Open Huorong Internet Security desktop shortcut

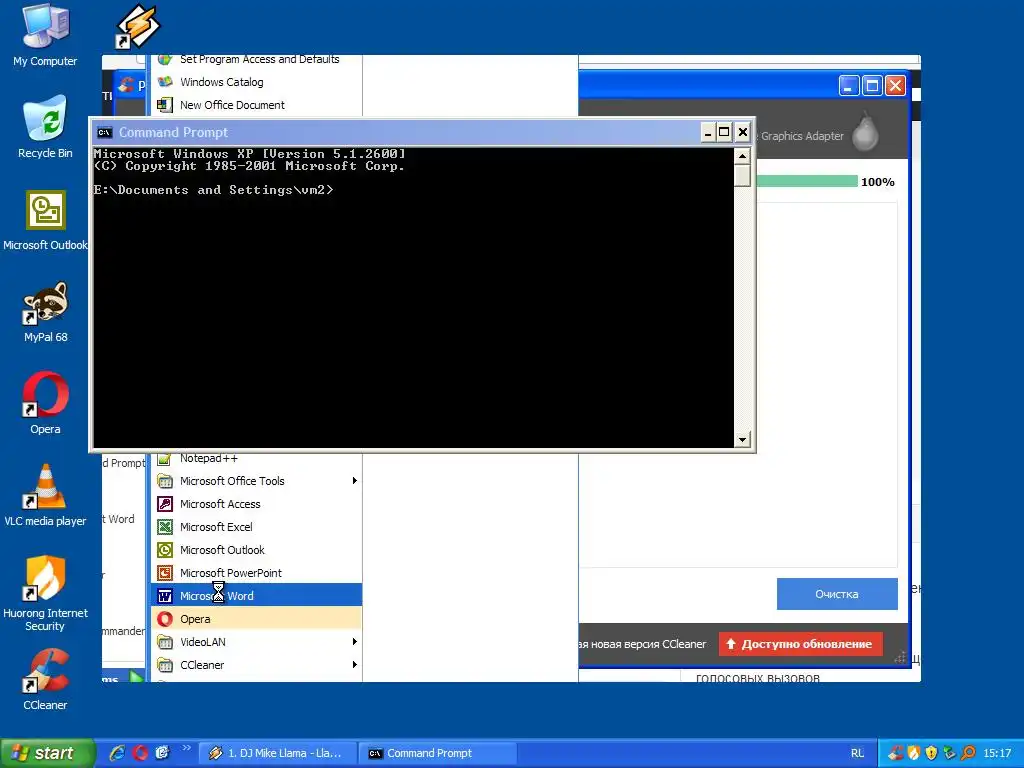(x=45, y=593)
